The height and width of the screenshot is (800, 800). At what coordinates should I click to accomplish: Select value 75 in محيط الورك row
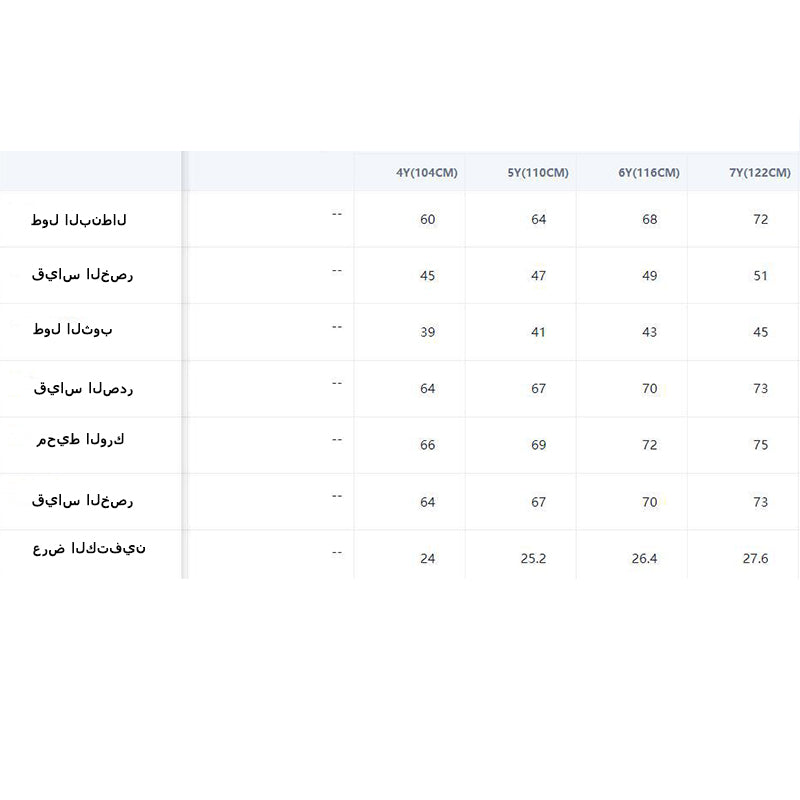pyautogui.click(x=761, y=445)
